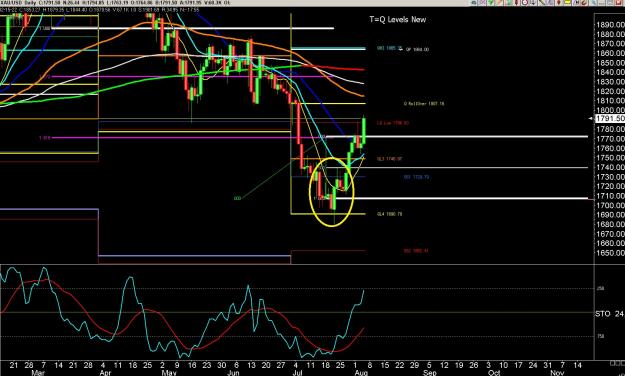Click the small scroll icons at the chart's bottom-right corner
The width and height of the screenshot is (625, 376).
click(x=617, y=363)
